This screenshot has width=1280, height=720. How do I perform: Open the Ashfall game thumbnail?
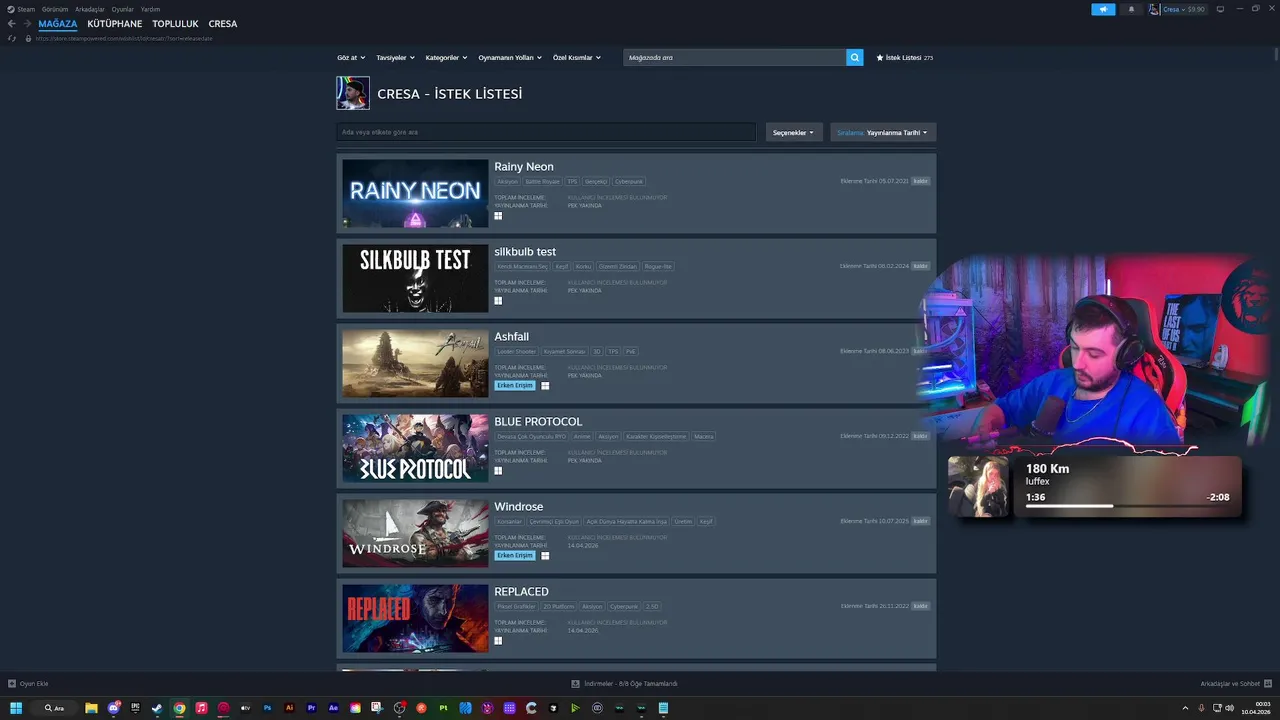[415, 364]
